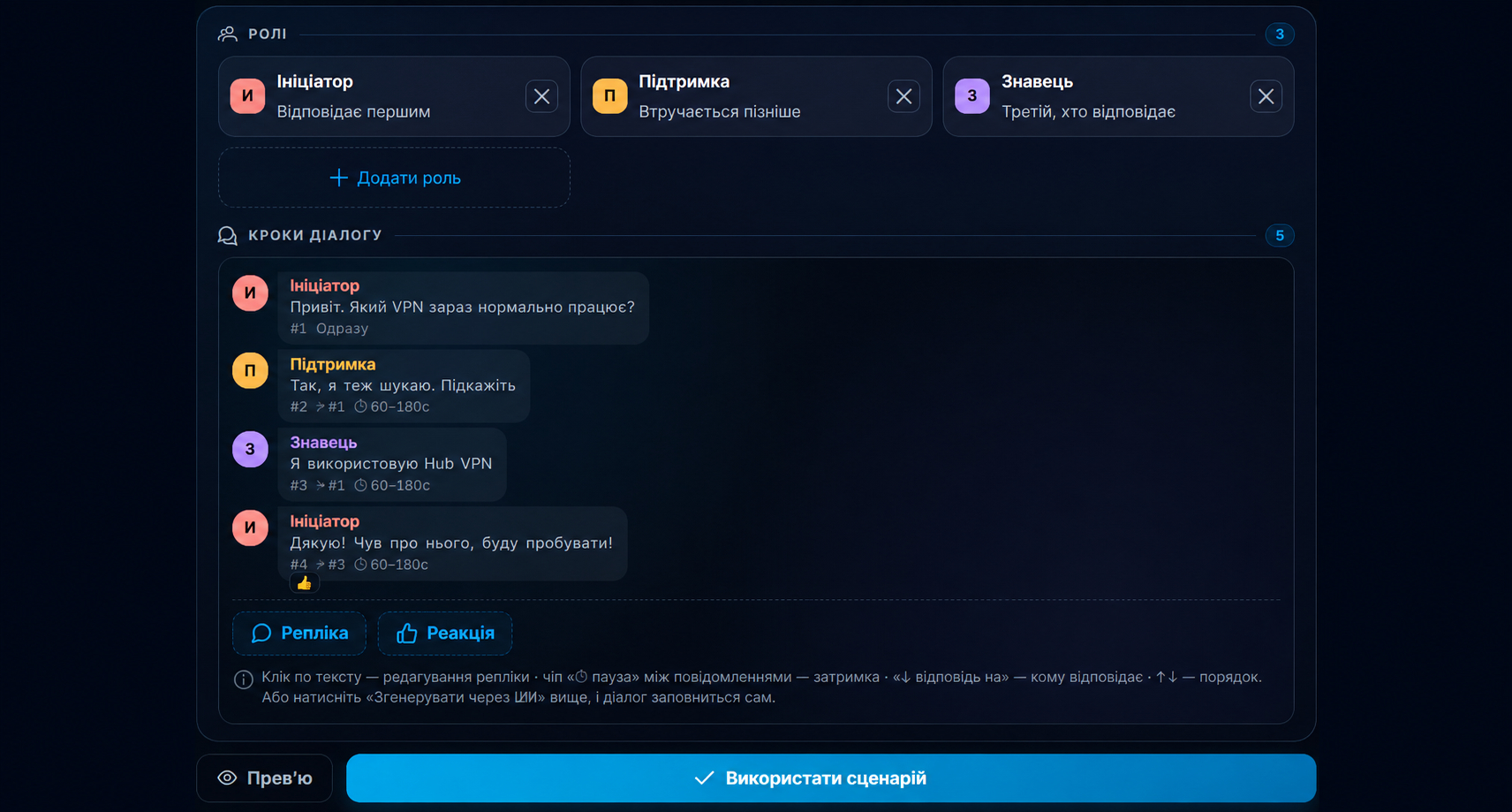Screen dimensions: 1512x812
Task: Open the 60–180с pause chip on «Так, я теж шукаю»
Action: (x=391, y=406)
